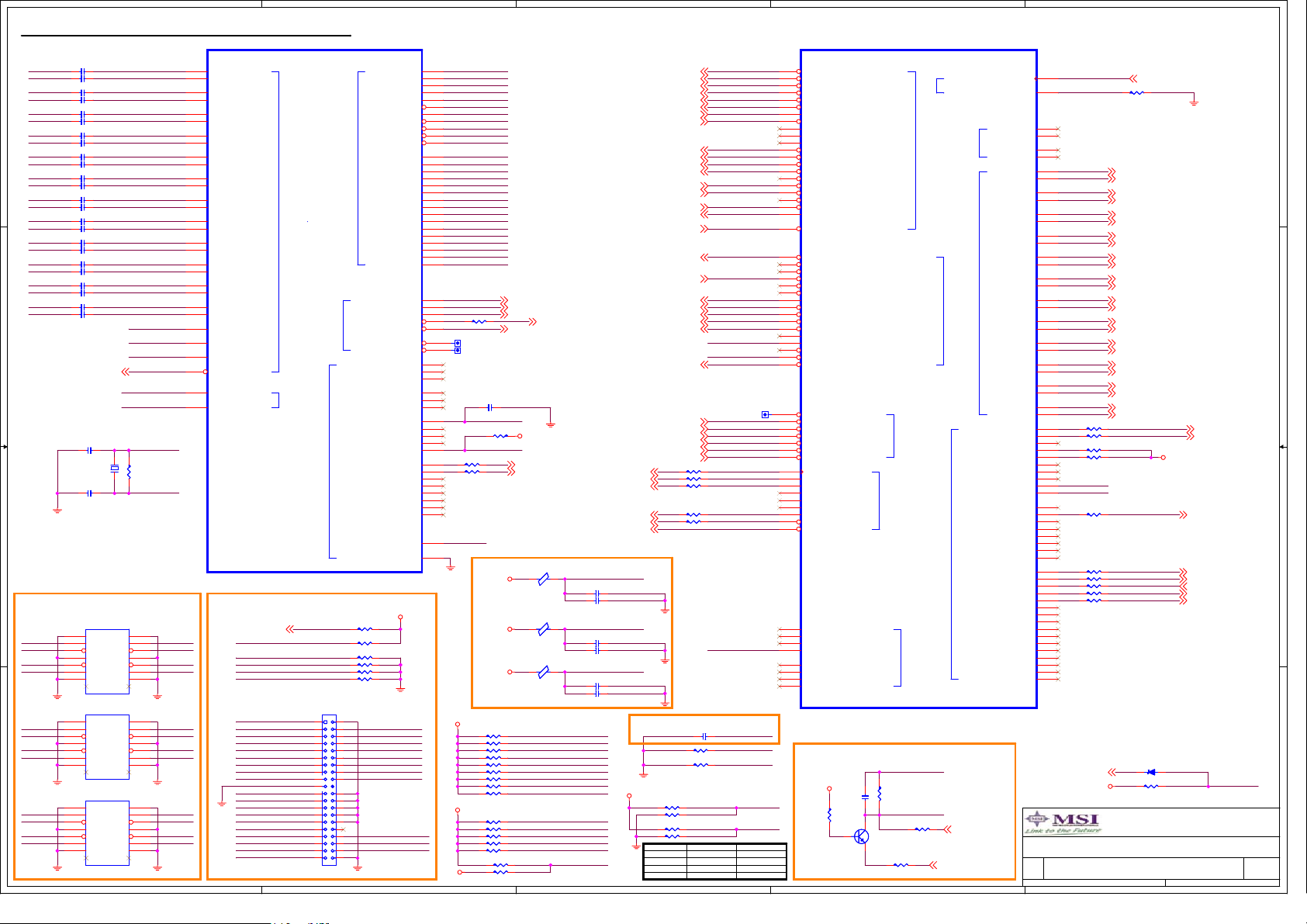The height and width of the screenshot is (924, 1307).
Task: Select the bottom ferrite bead symbol
Action: pos(544,672)
